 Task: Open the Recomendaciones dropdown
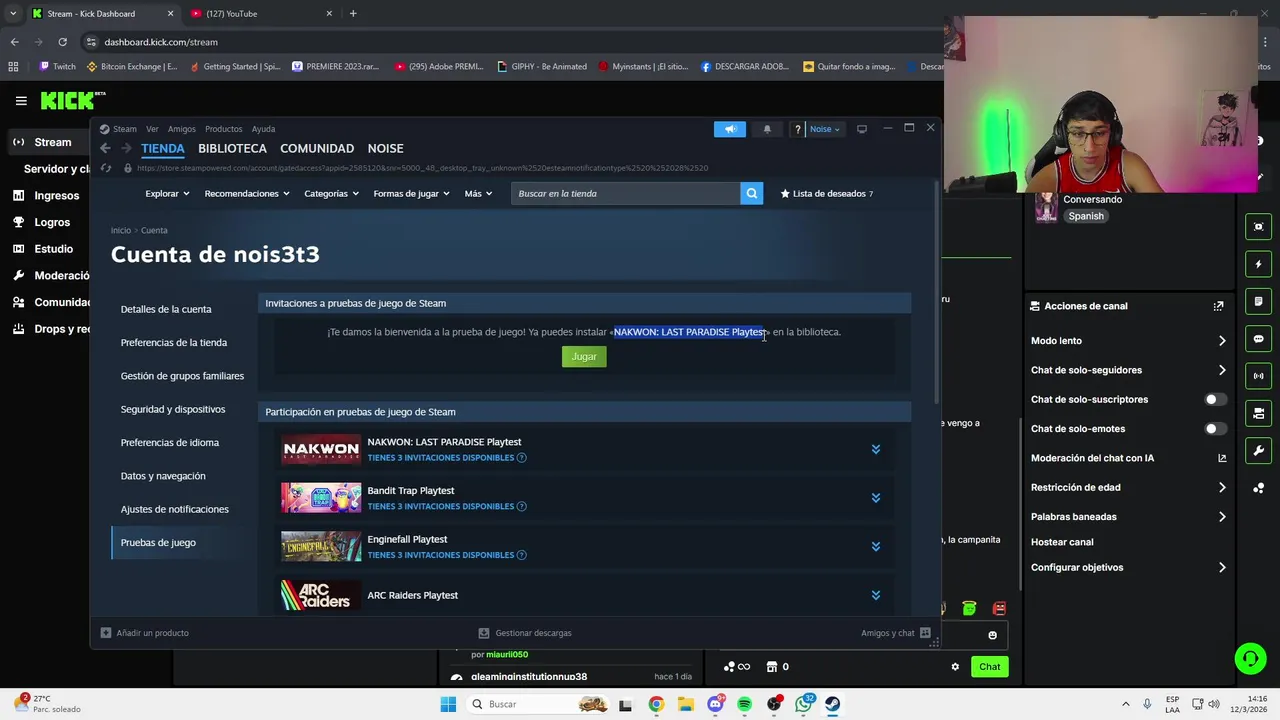click(248, 193)
